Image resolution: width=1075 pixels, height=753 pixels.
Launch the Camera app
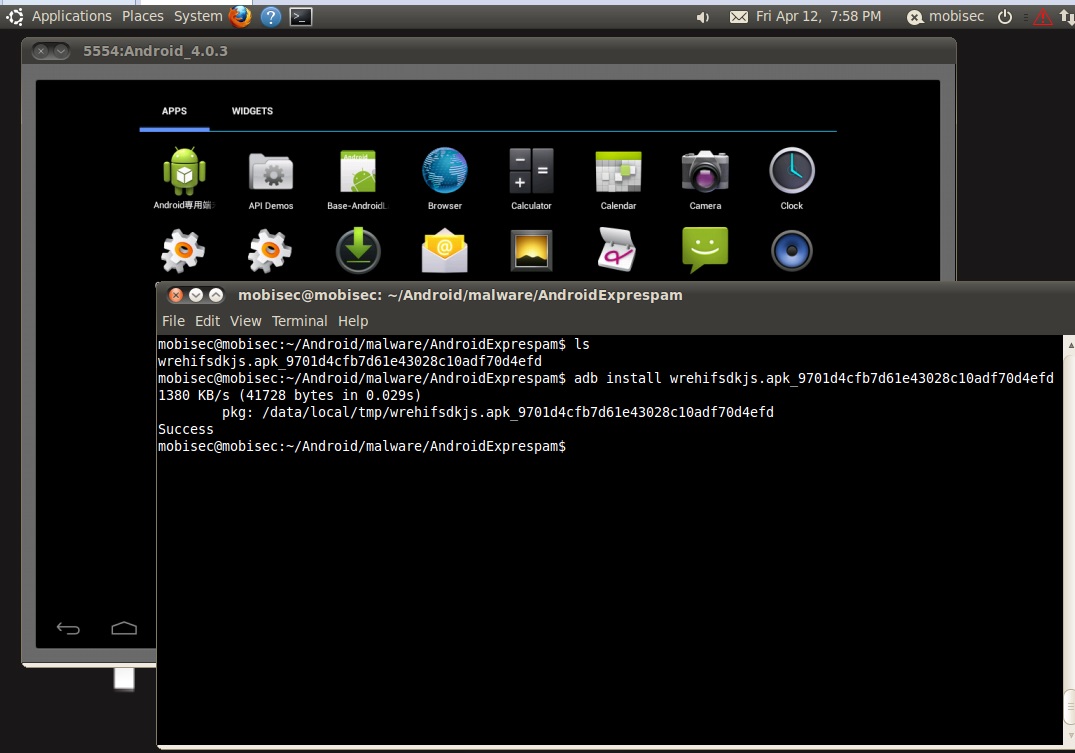click(x=704, y=170)
